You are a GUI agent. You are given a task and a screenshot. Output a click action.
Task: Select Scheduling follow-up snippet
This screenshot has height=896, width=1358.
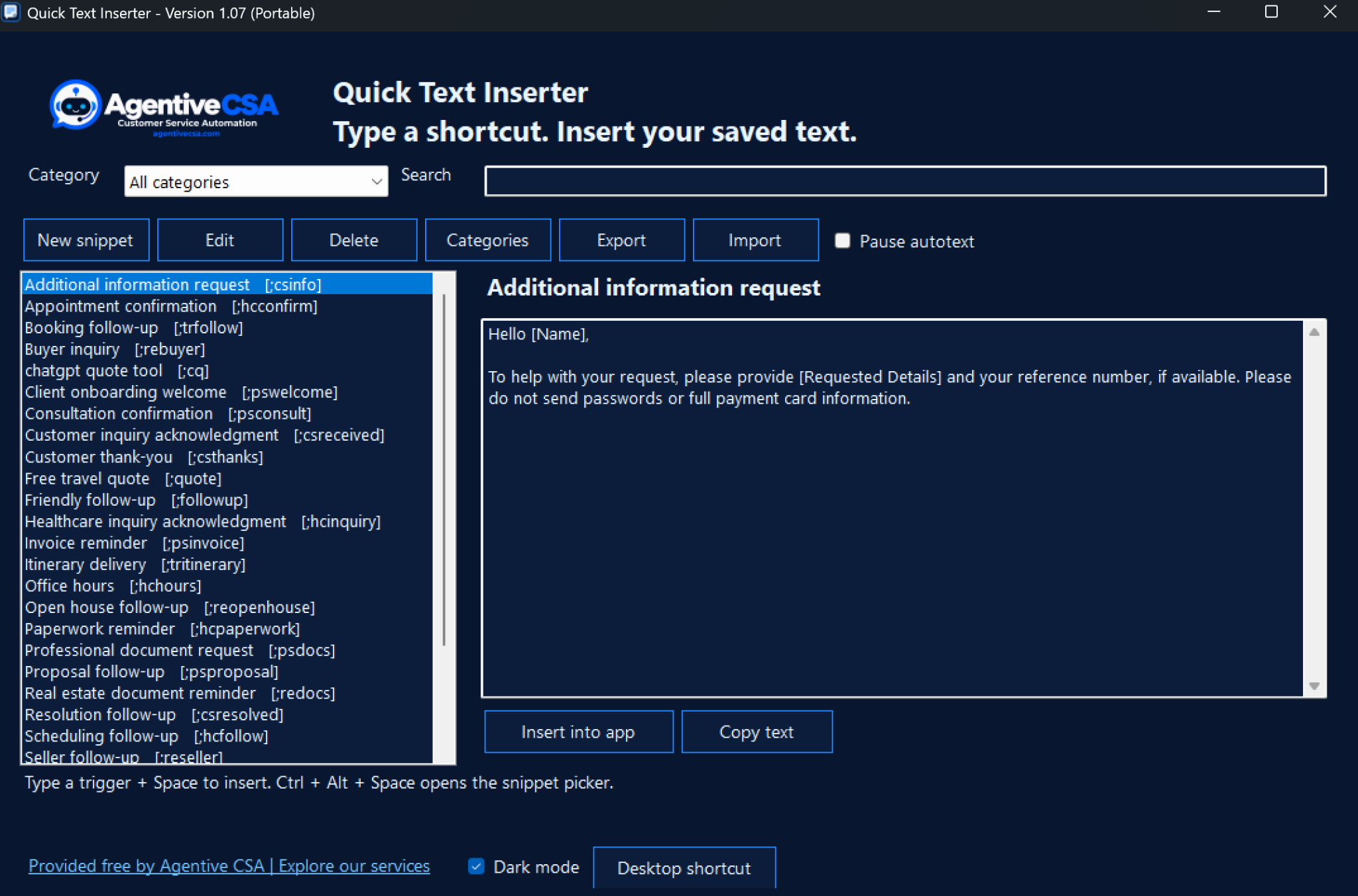pyautogui.click(x=227, y=736)
